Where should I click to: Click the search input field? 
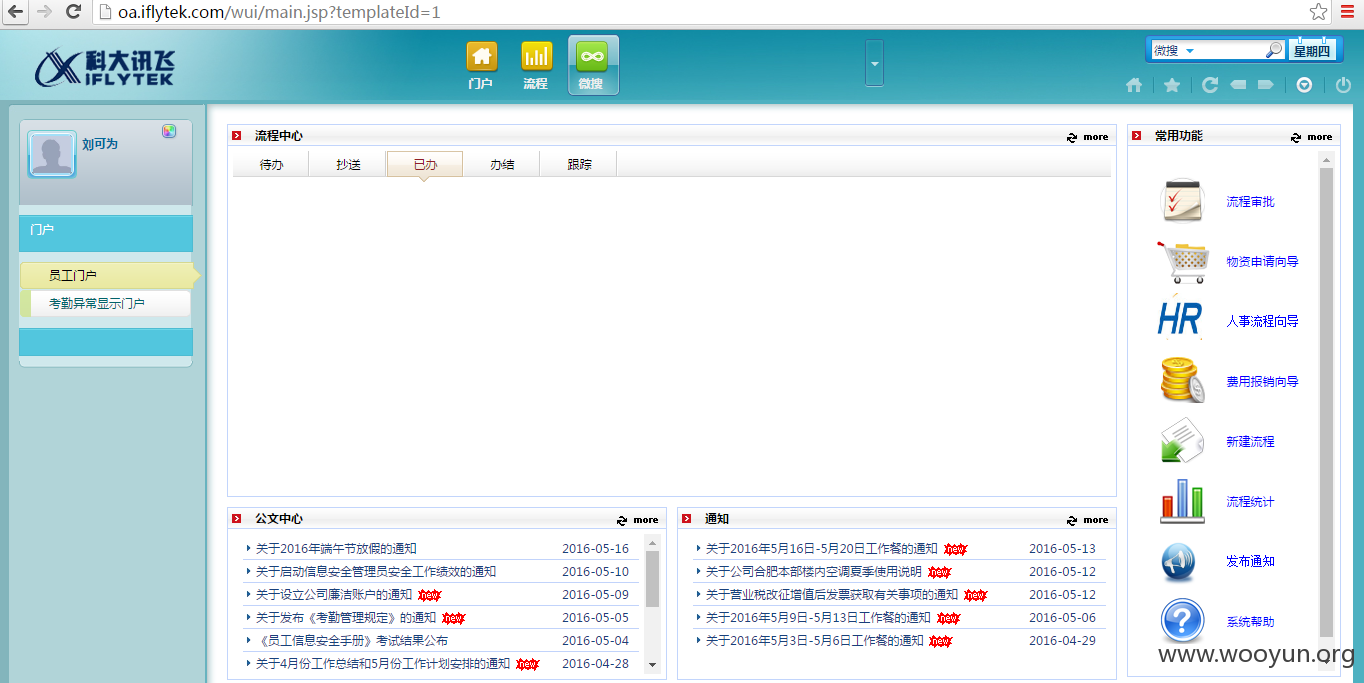(x=1230, y=50)
